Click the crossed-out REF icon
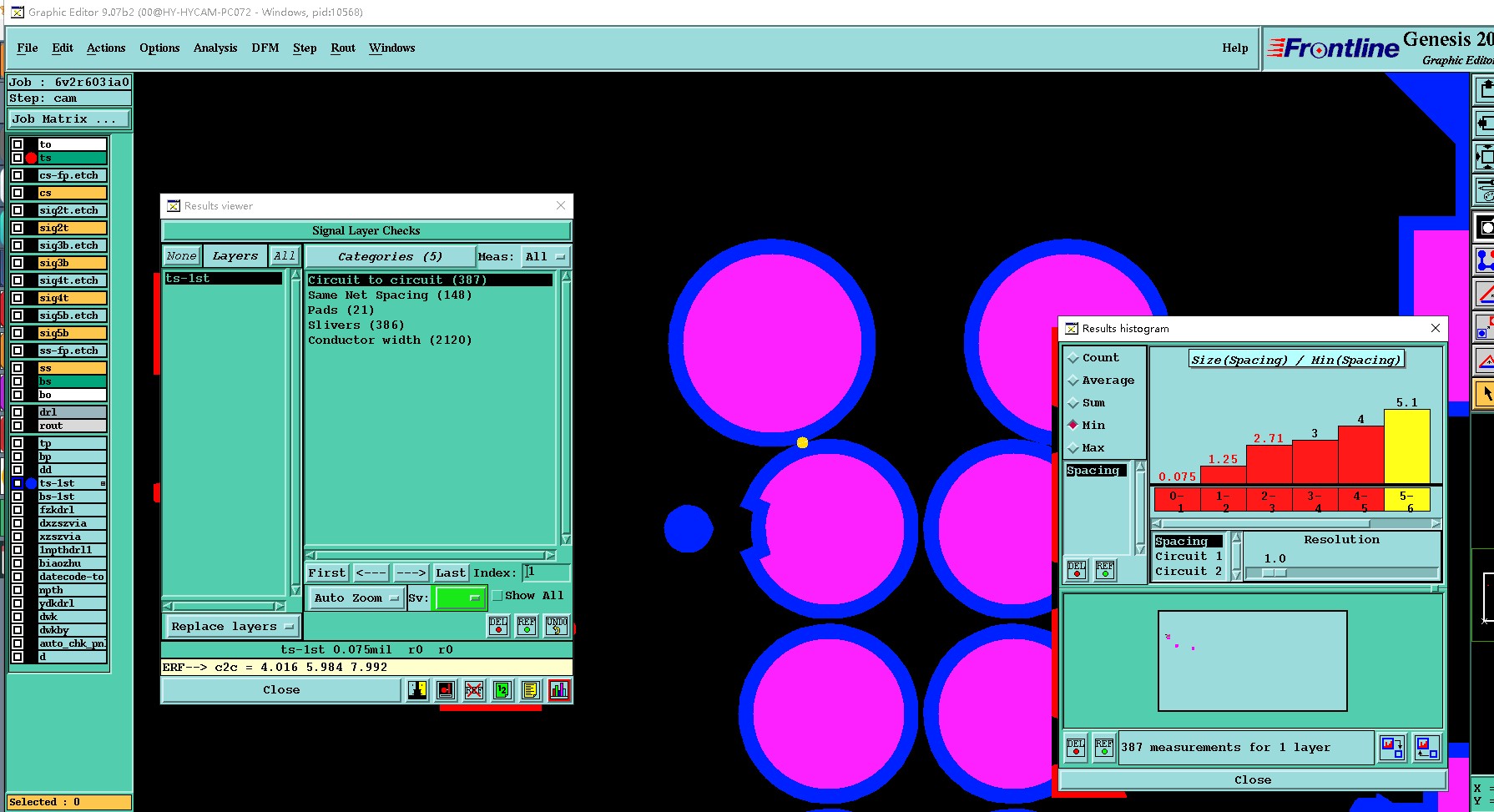 [474, 690]
